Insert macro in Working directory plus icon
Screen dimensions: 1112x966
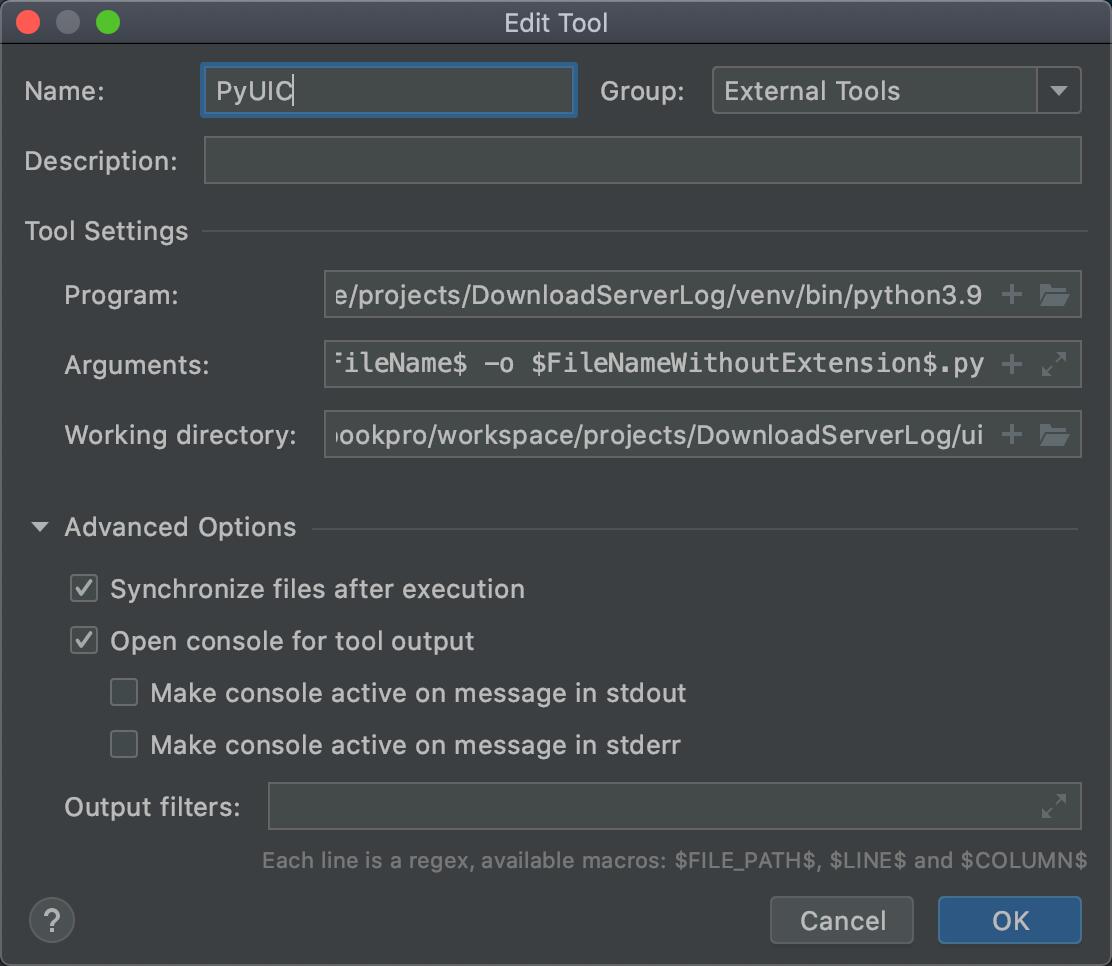pos(1011,434)
